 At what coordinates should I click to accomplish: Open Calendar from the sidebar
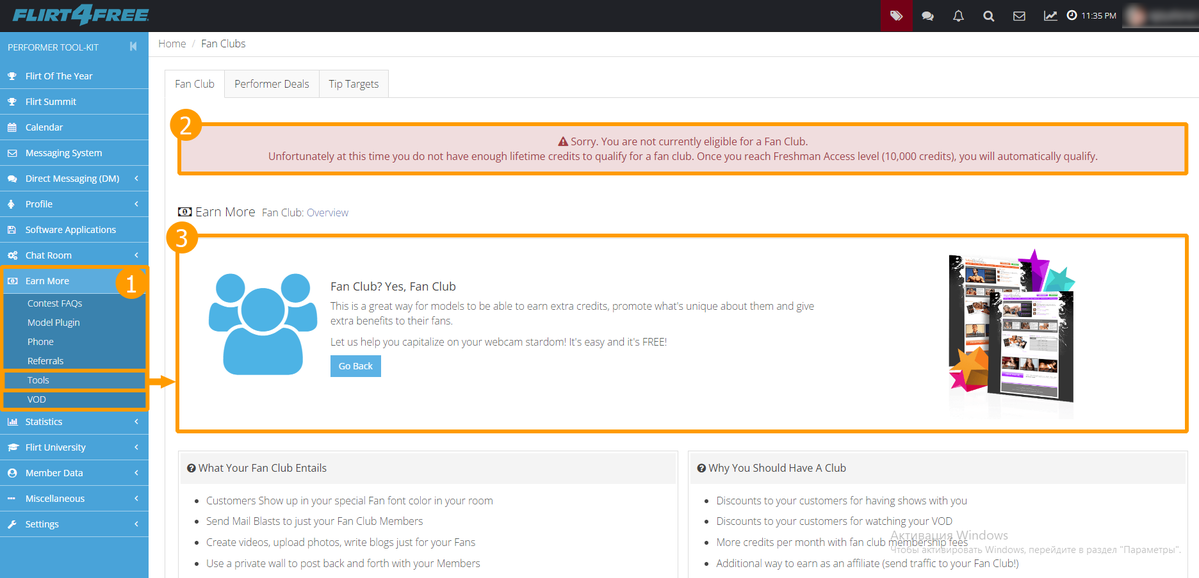pyautogui.click(x=44, y=128)
